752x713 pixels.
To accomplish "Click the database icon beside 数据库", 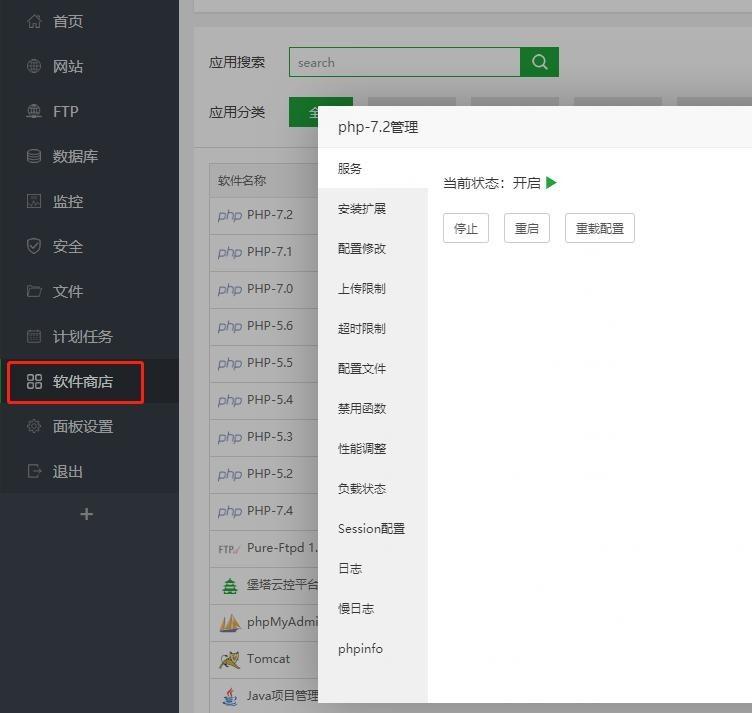I will (34, 156).
